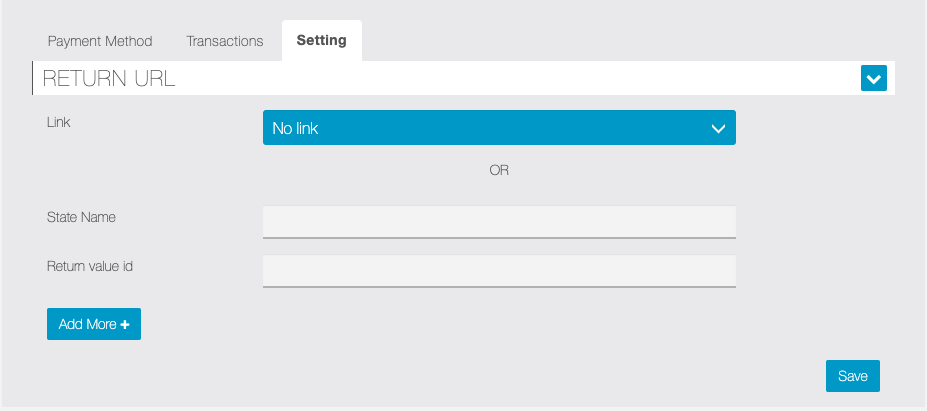The height and width of the screenshot is (411, 927).
Task: Focus the State Name input field
Action: click(x=499, y=222)
